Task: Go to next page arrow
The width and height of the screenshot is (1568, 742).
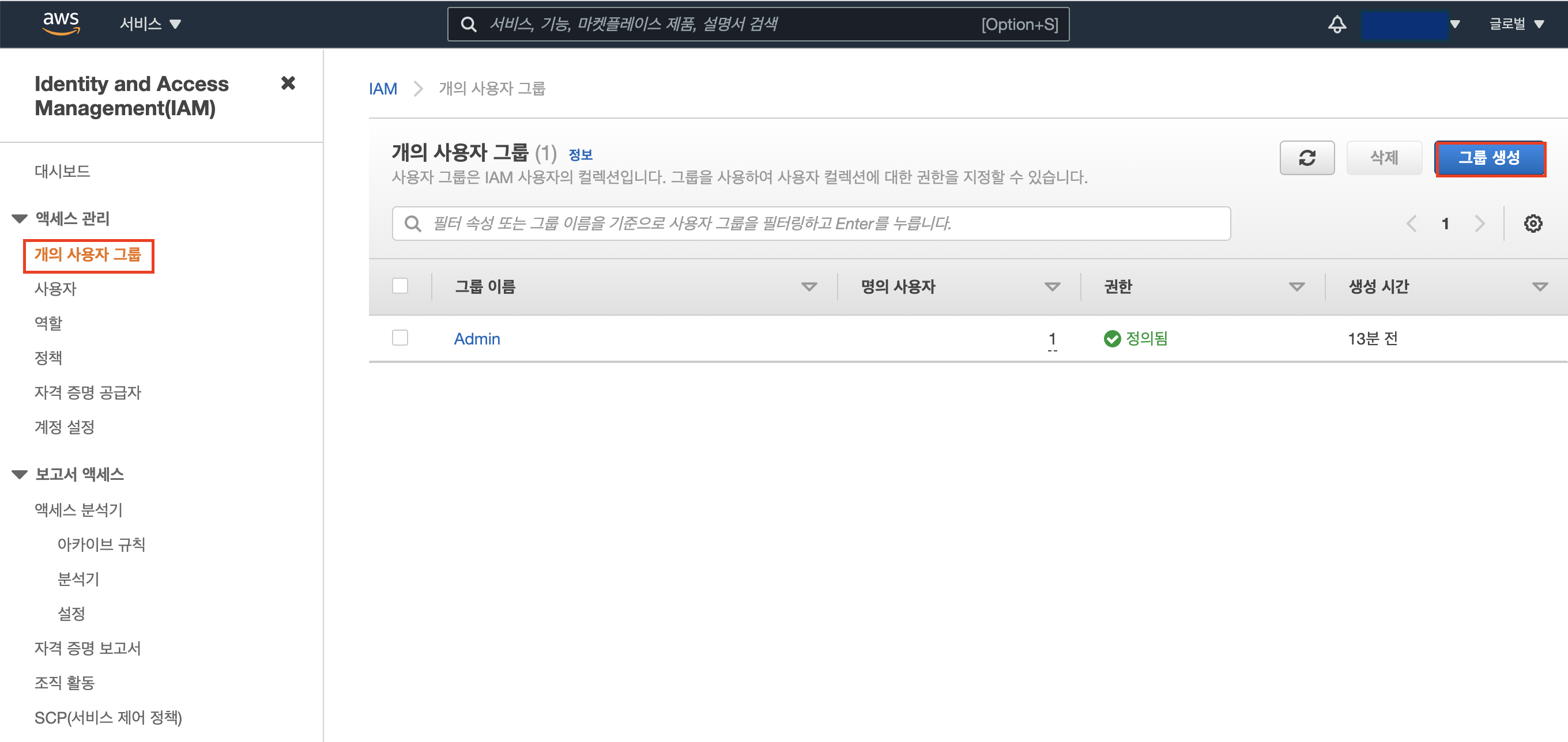Action: 1480,224
